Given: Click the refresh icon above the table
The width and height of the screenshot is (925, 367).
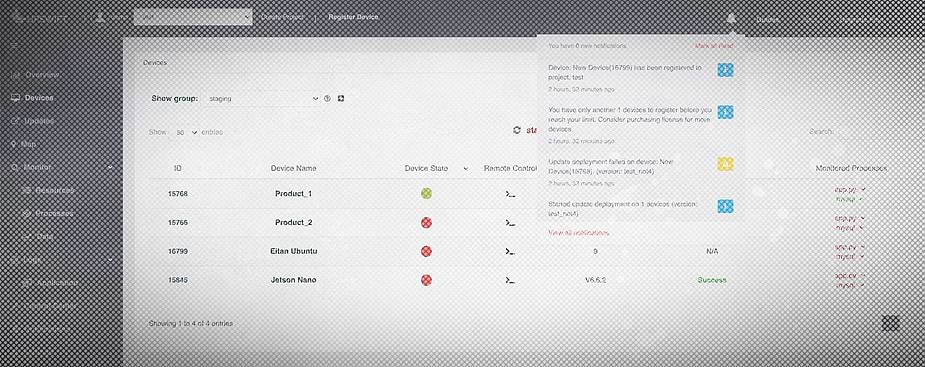Looking at the screenshot, I should click(517, 130).
